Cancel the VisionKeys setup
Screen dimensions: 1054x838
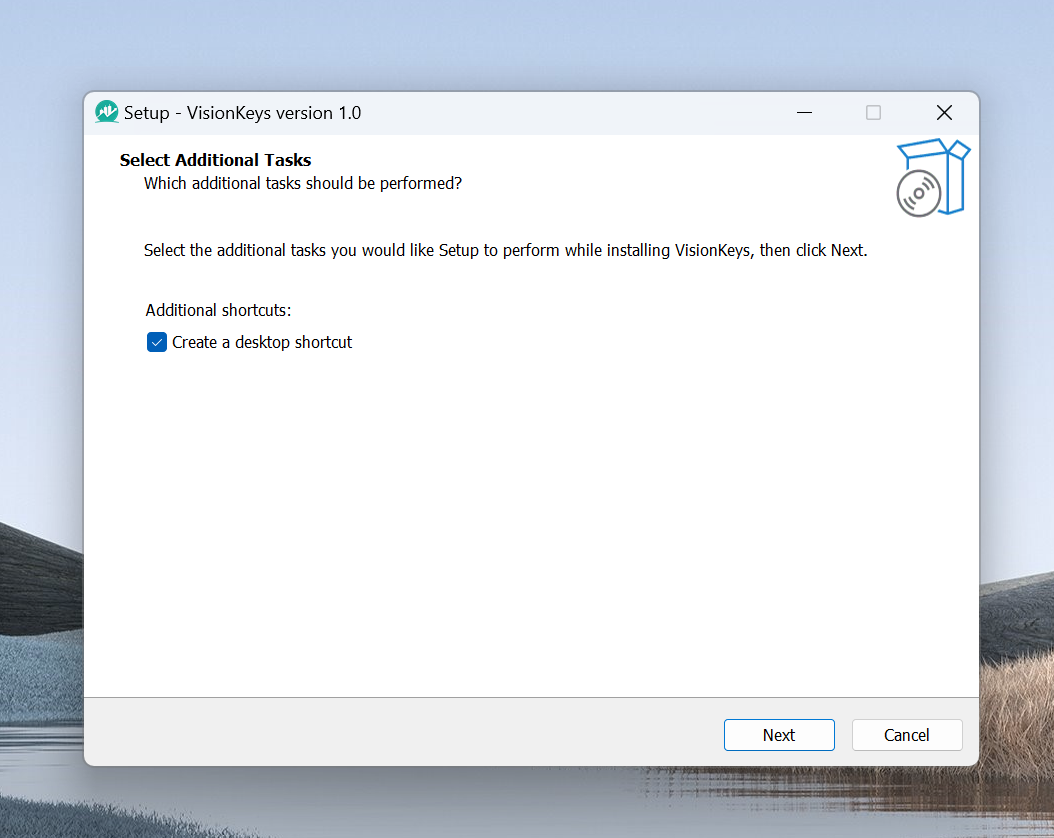[x=907, y=735]
